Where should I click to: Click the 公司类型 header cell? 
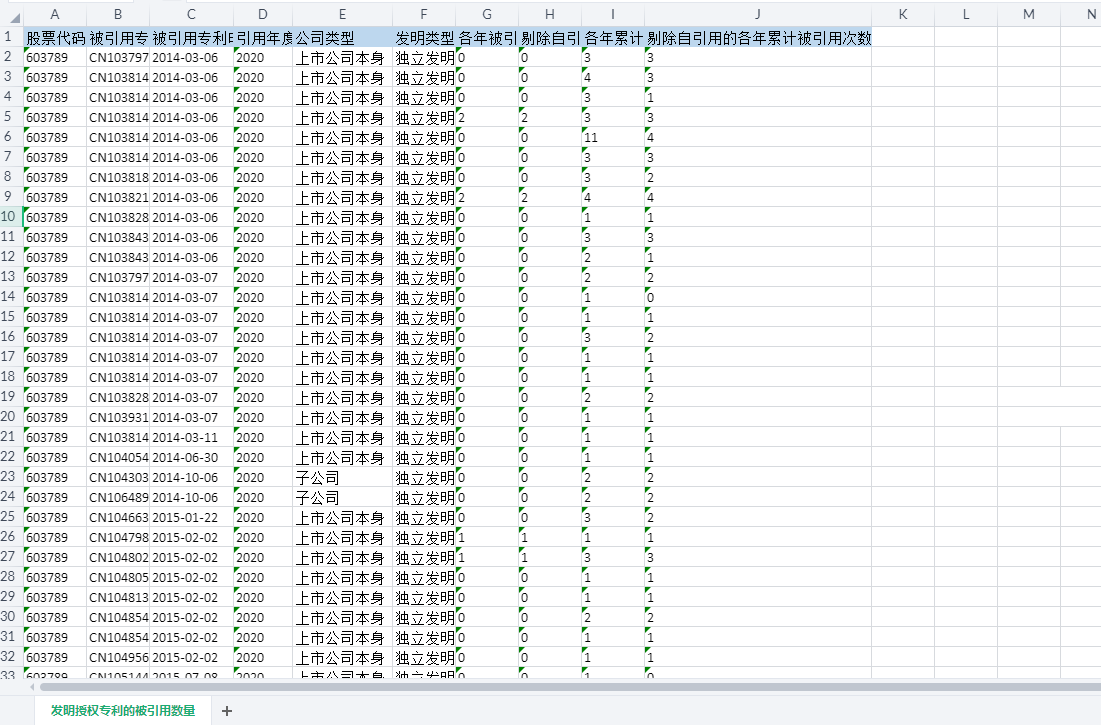point(342,38)
